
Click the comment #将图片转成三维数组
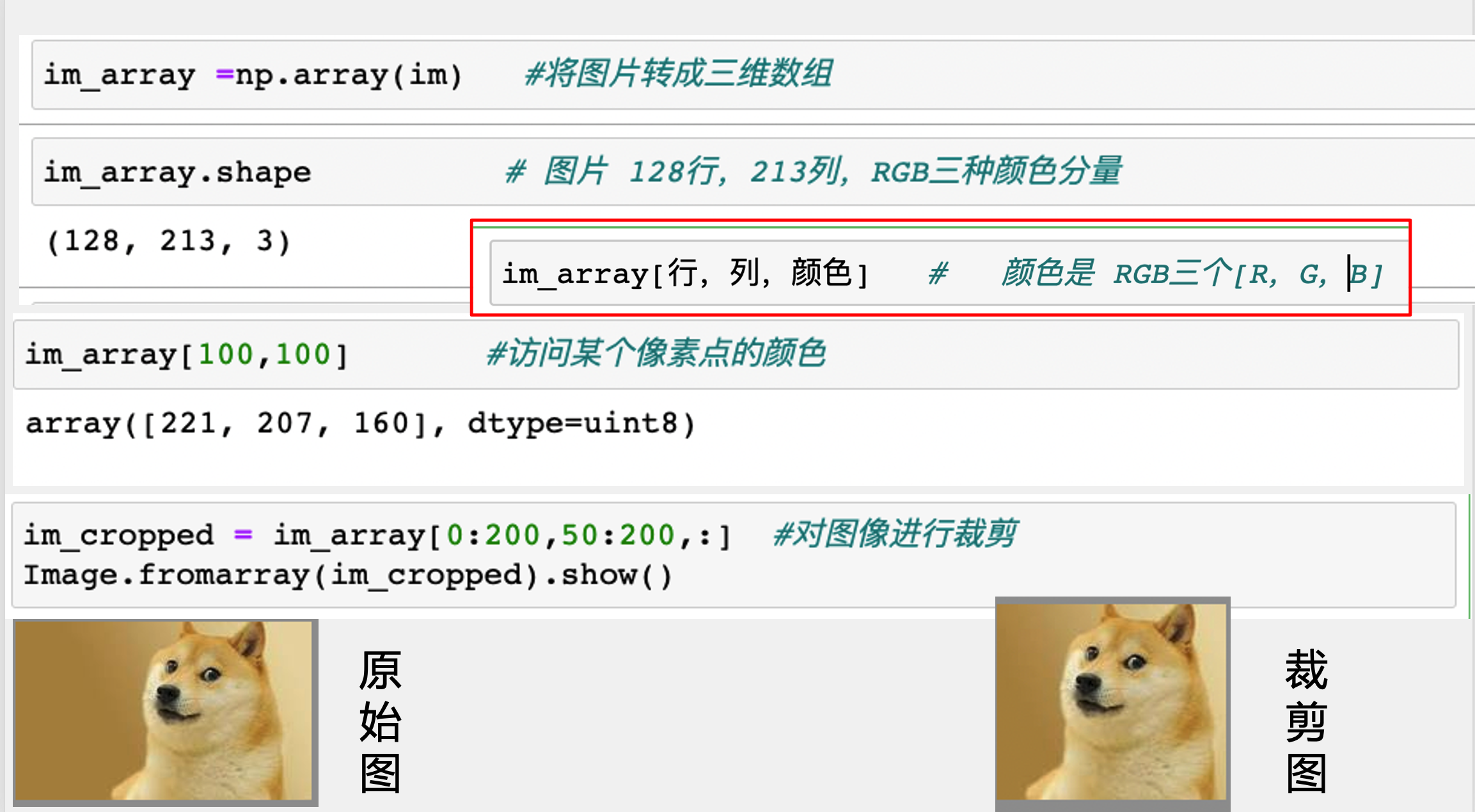tap(678, 74)
